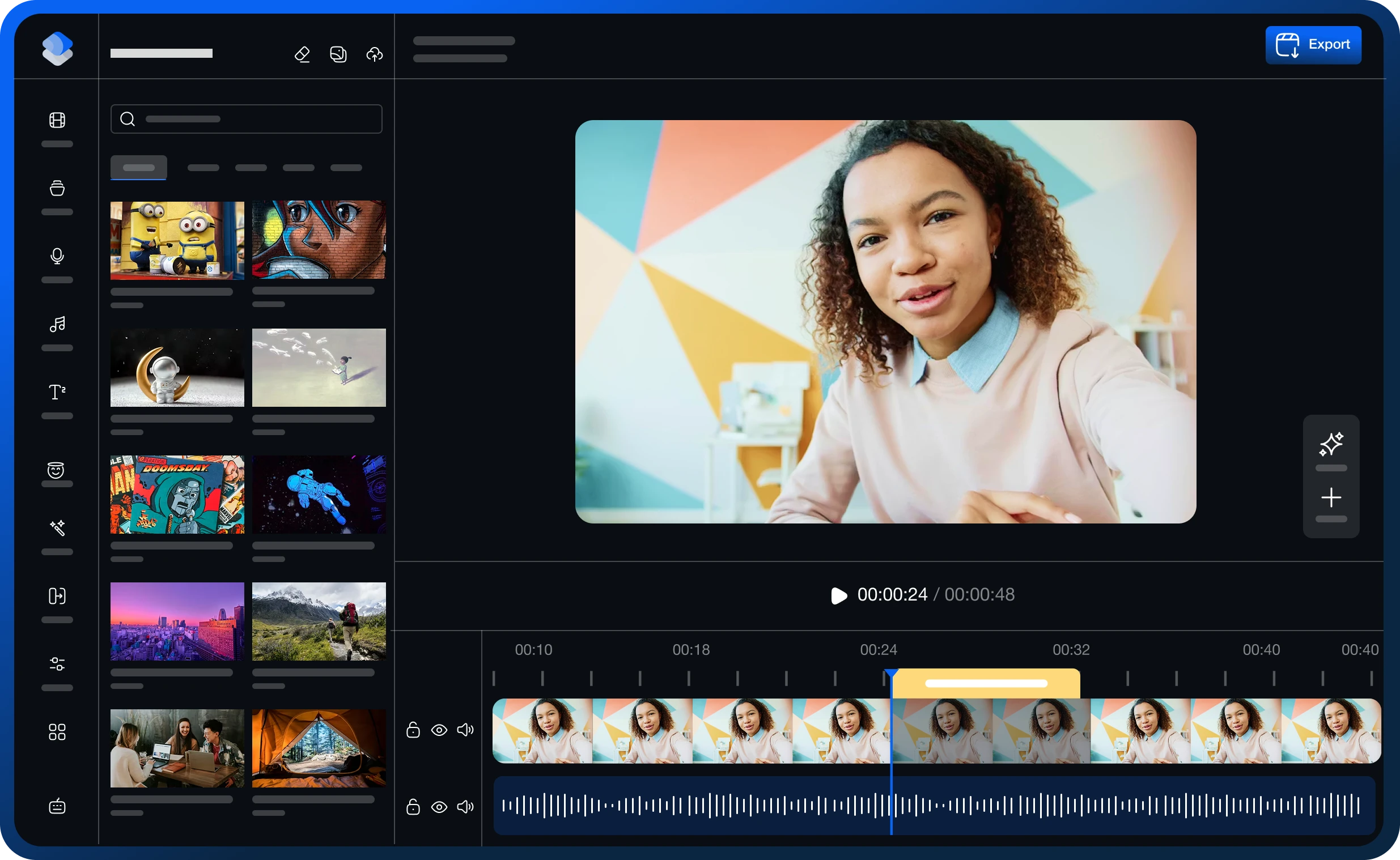
Task: Open the music audio library panel
Action: click(57, 325)
